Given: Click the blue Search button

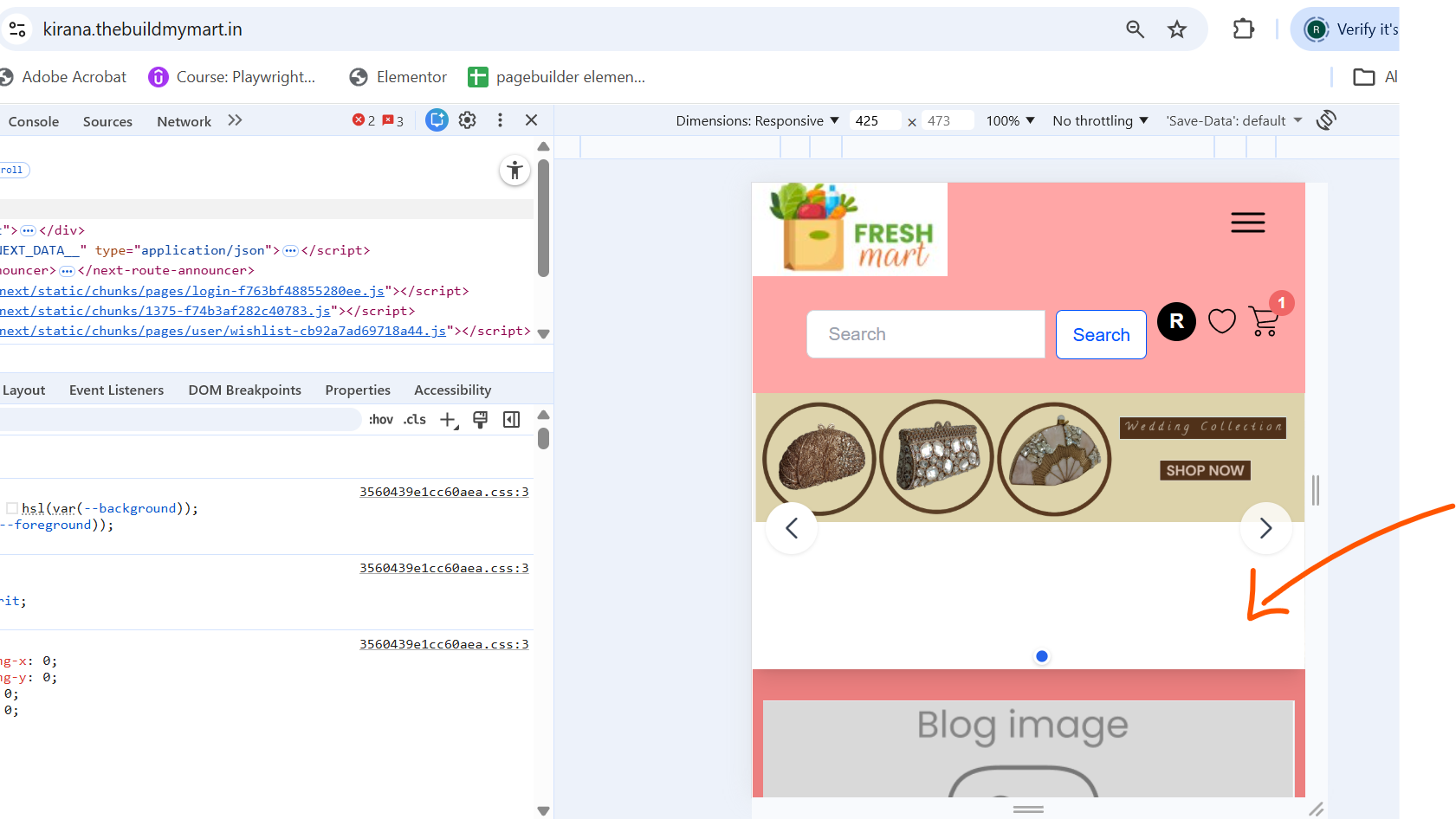Looking at the screenshot, I should (x=1102, y=334).
